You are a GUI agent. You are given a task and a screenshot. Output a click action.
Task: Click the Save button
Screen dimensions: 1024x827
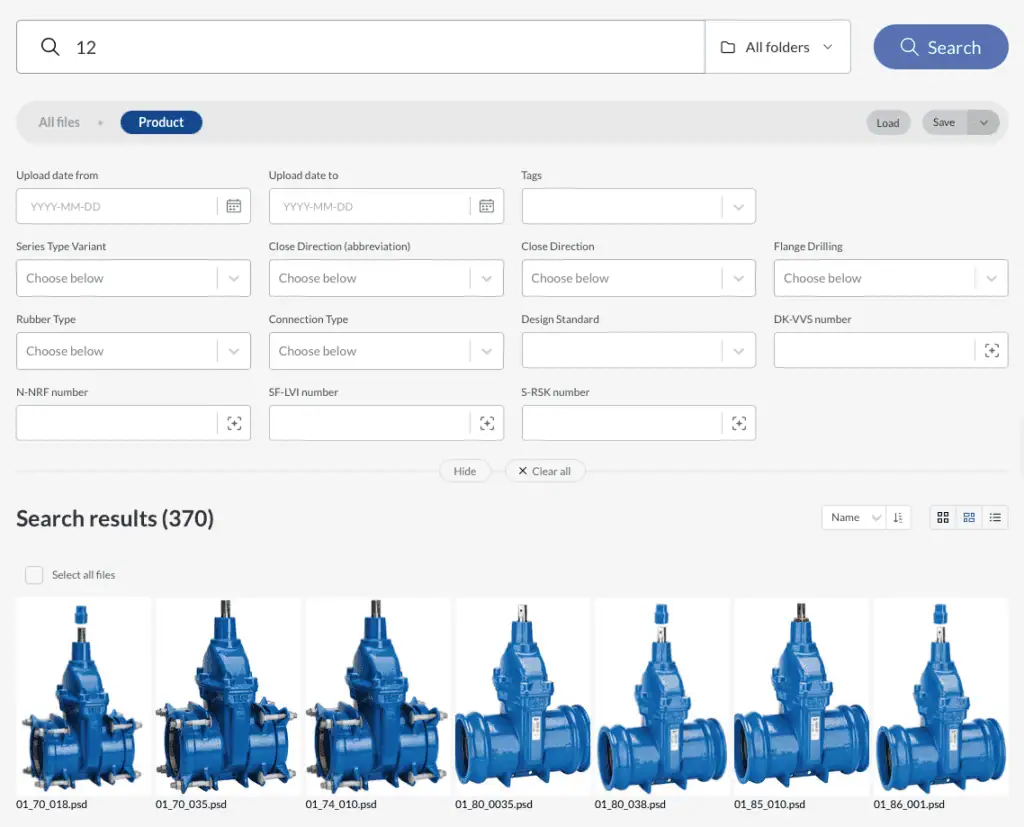coord(944,122)
